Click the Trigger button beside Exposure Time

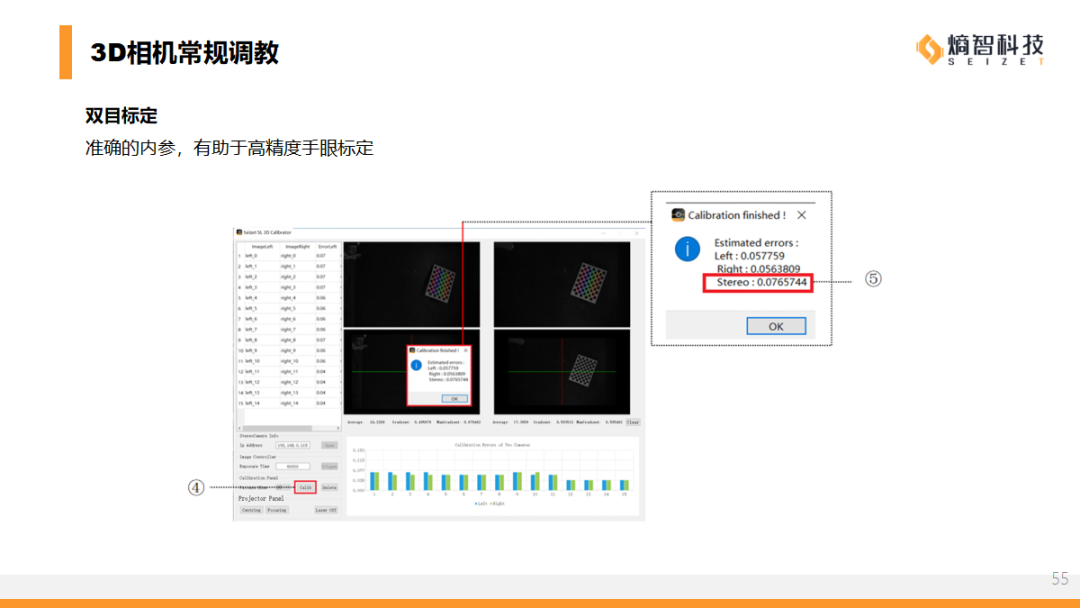click(329, 466)
